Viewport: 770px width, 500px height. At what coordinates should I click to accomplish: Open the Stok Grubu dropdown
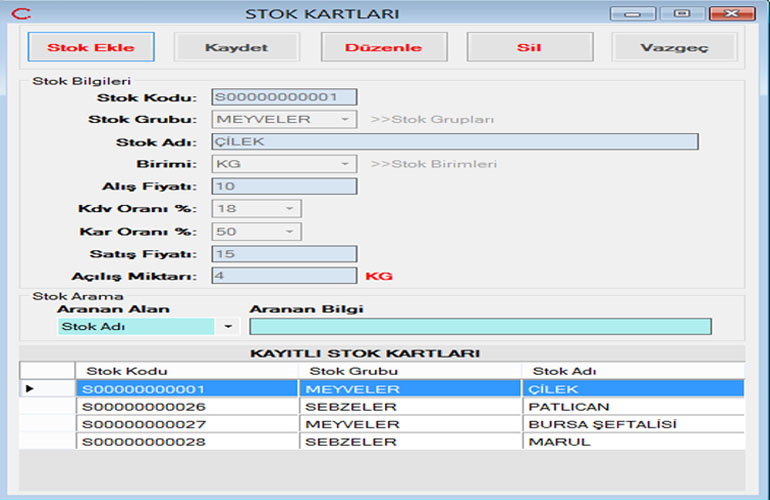click(344, 119)
